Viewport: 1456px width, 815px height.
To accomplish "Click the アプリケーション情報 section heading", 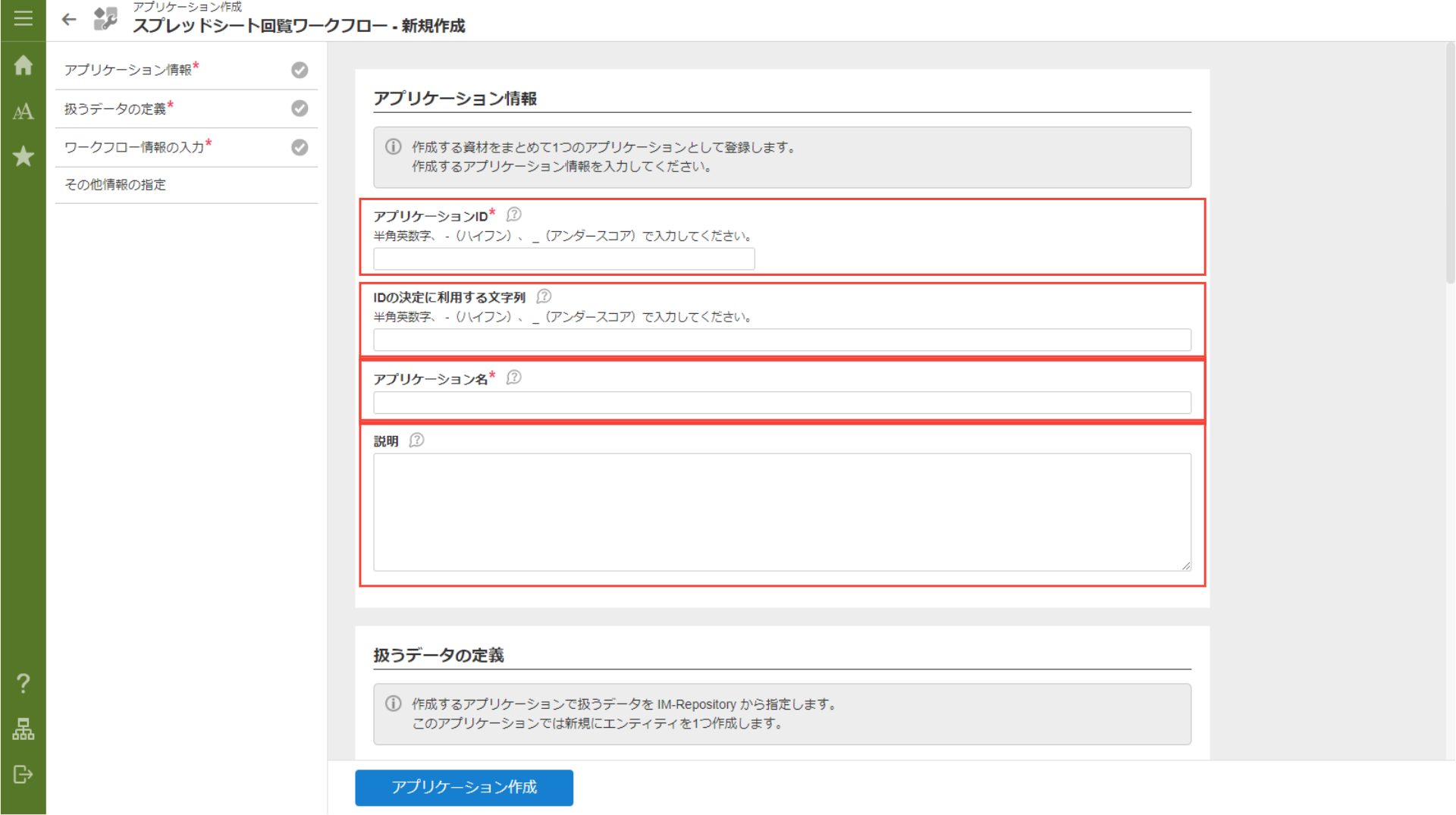I will [455, 99].
